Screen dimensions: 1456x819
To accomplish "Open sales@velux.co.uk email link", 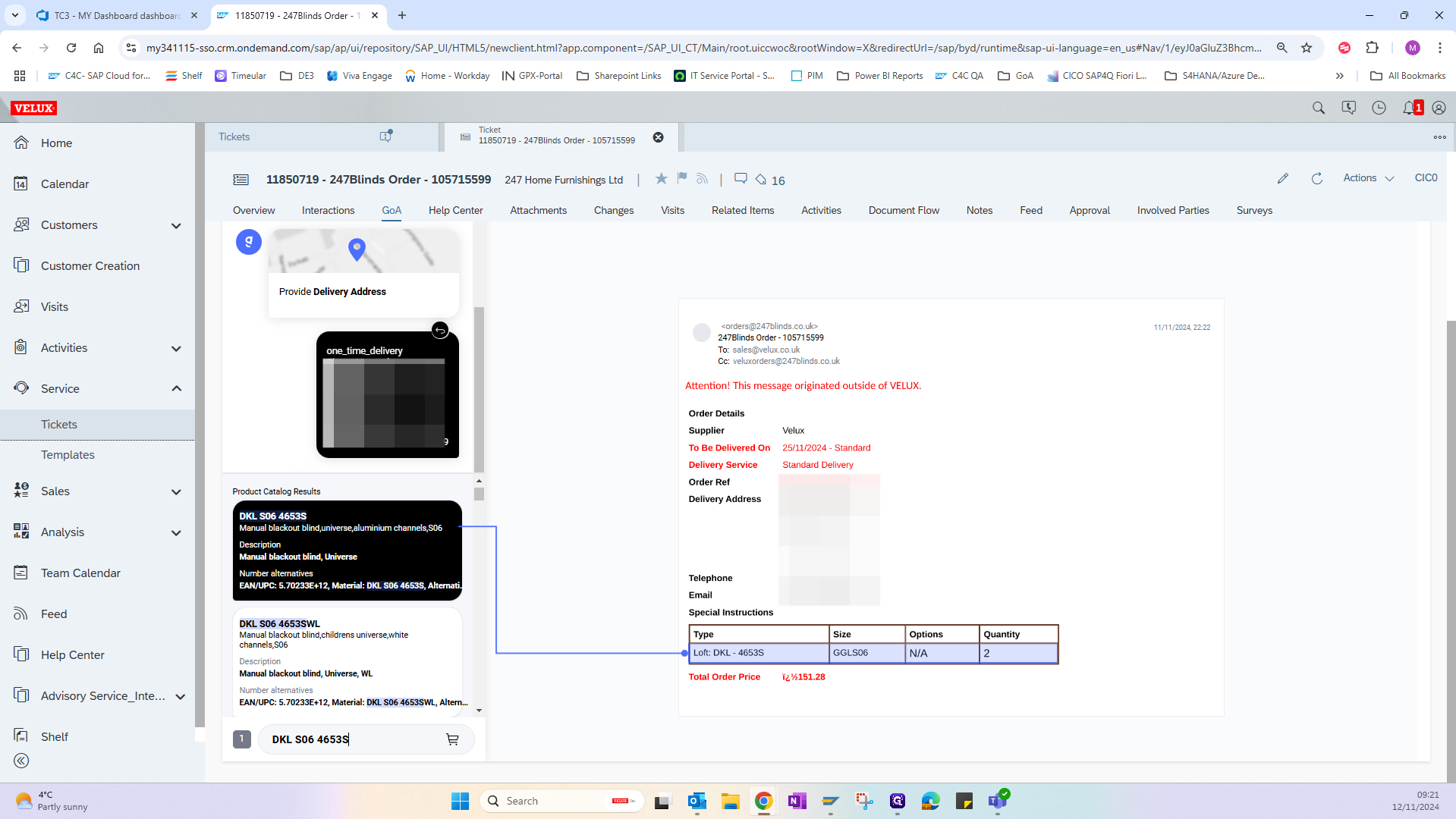I will click(766, 350).
